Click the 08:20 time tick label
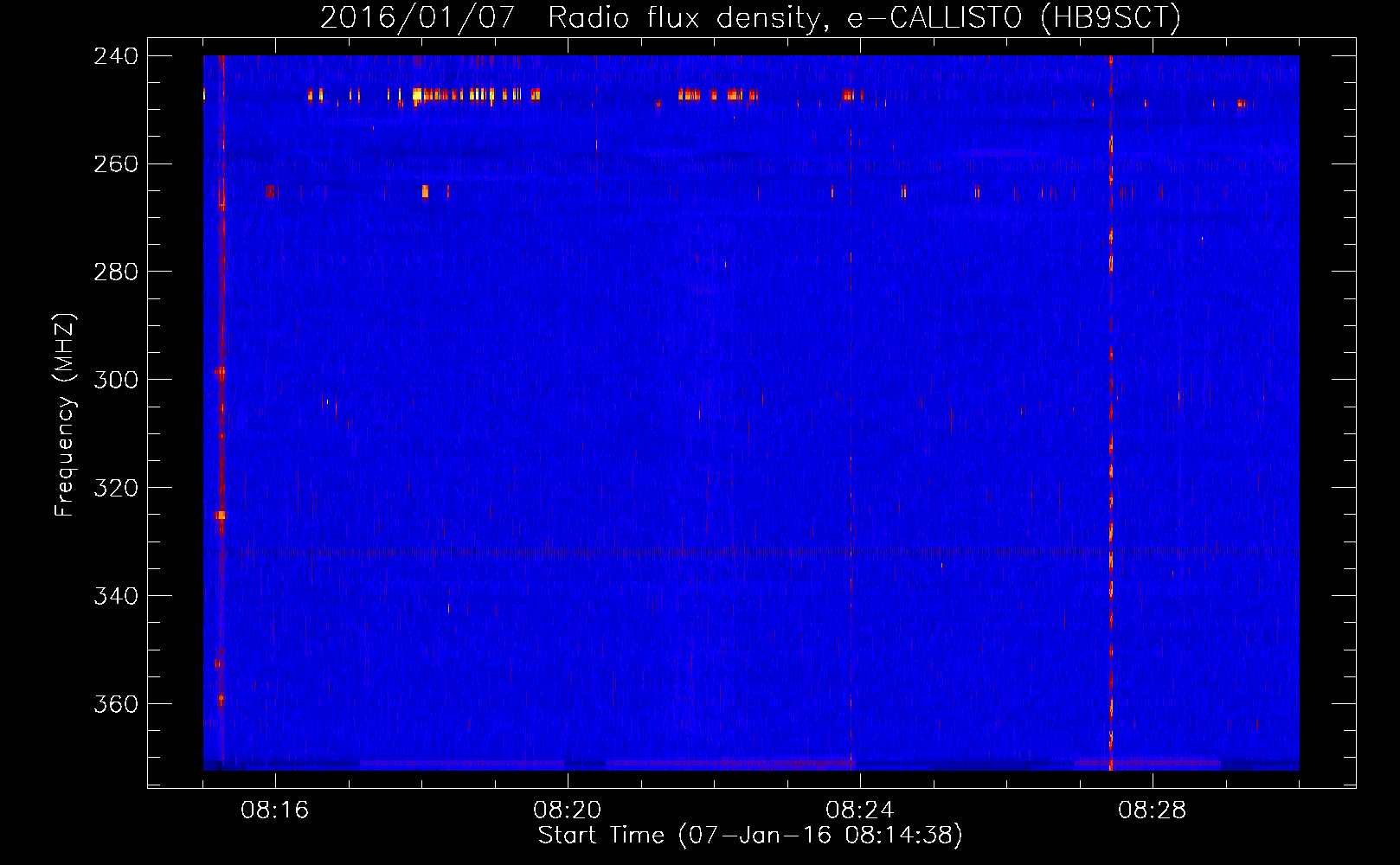The width and height of the screenshot is (1400, 865). coord(568,811)
